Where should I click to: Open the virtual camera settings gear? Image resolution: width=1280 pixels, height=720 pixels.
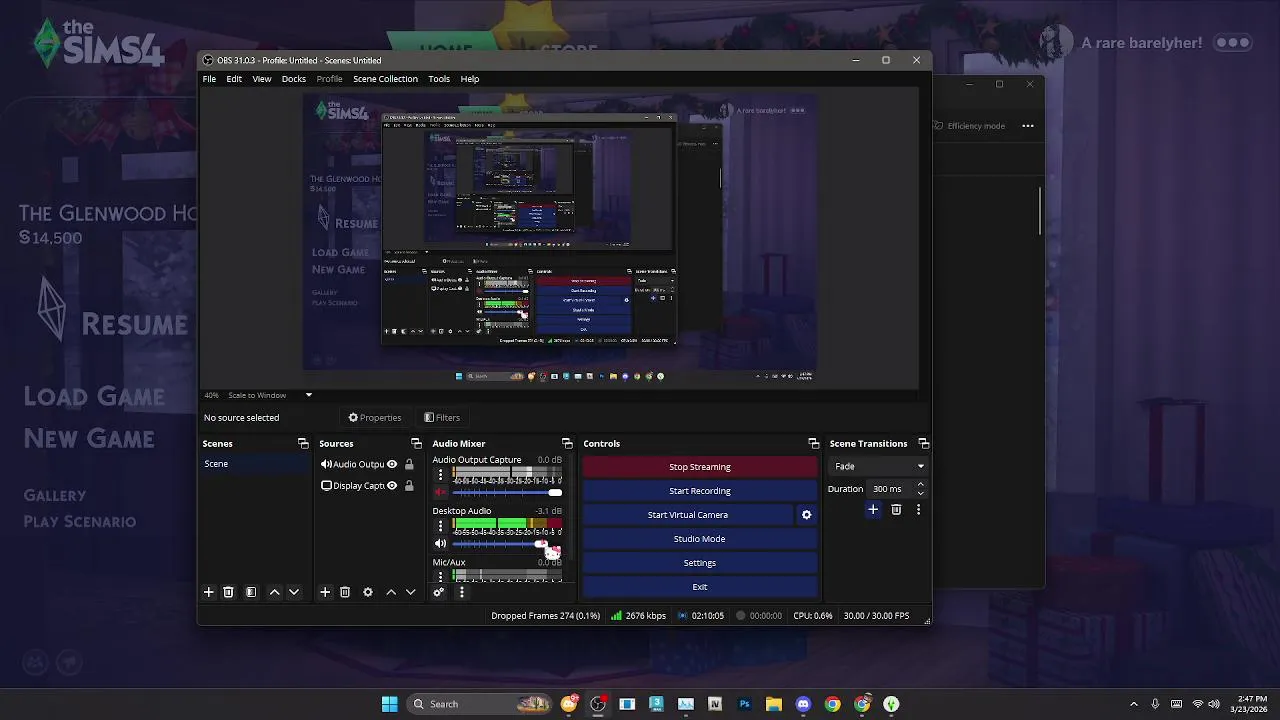click(807, 515)
